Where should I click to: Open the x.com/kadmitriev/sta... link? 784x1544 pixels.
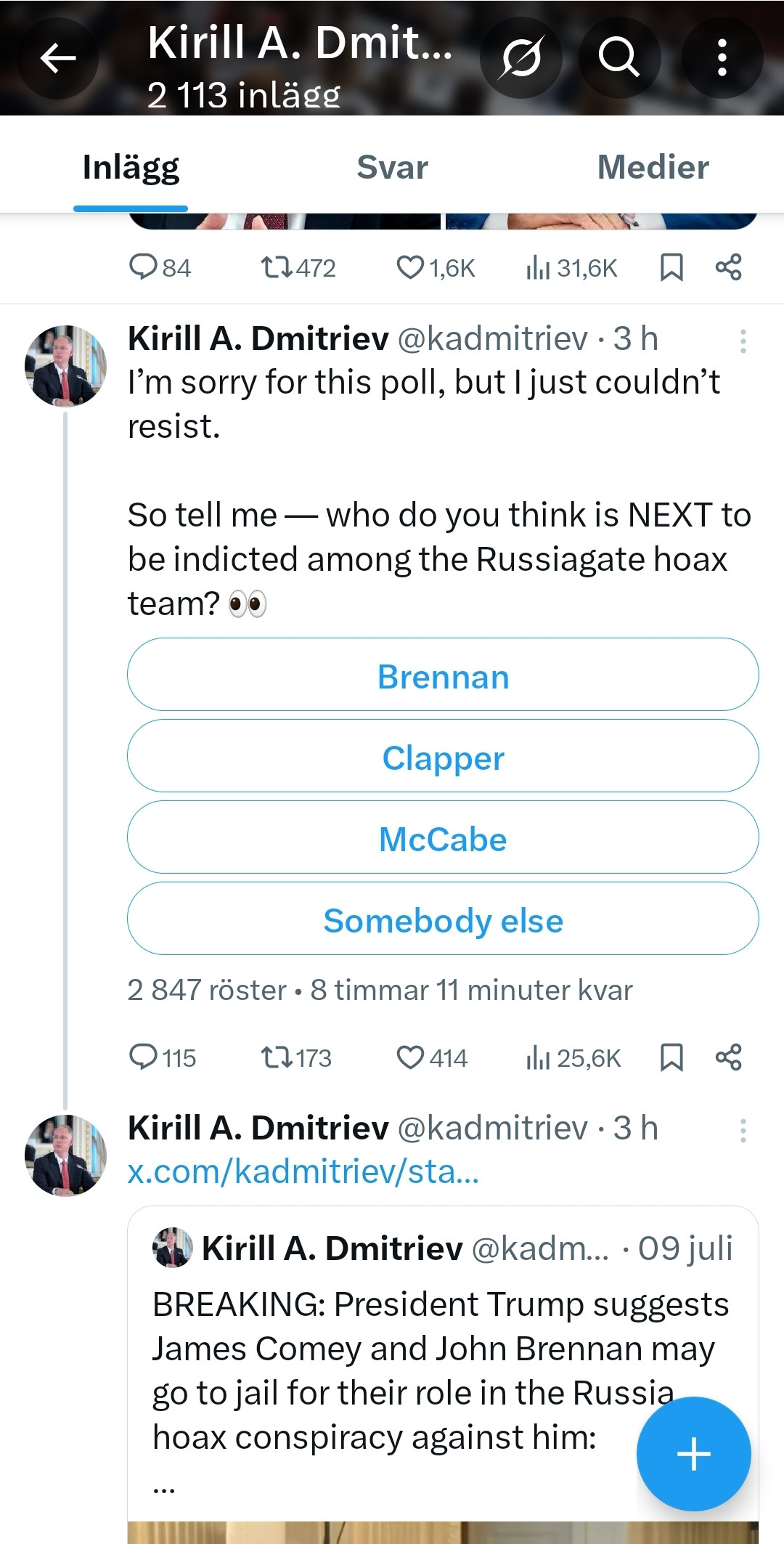click(303, 1171)
